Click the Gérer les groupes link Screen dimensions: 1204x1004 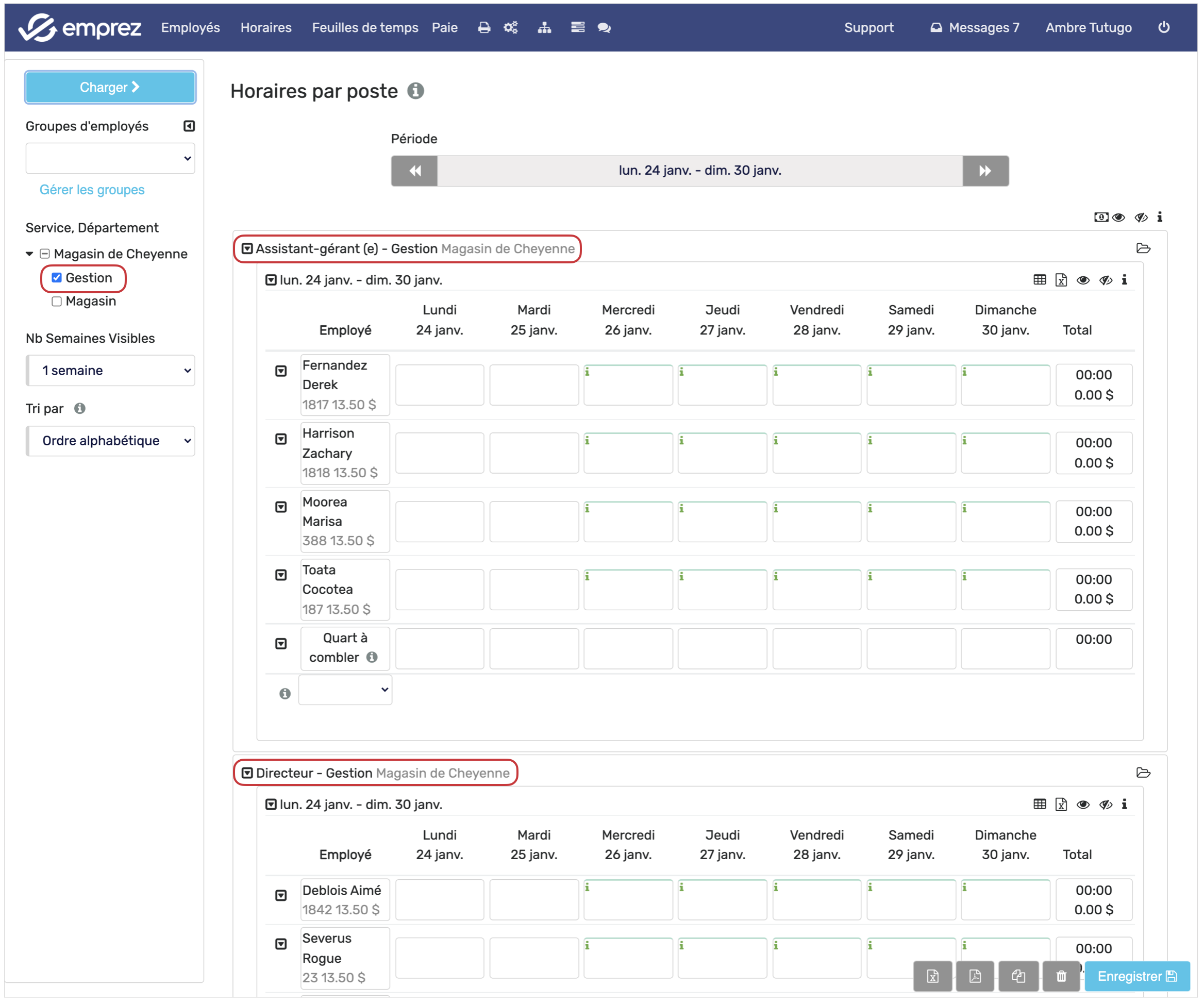click(92, 189)
